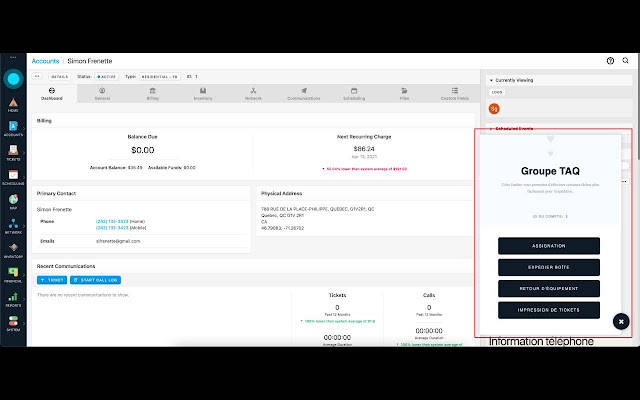Click the right-edge vertical scrollbar
640x400 pixels.
[638, 106]
